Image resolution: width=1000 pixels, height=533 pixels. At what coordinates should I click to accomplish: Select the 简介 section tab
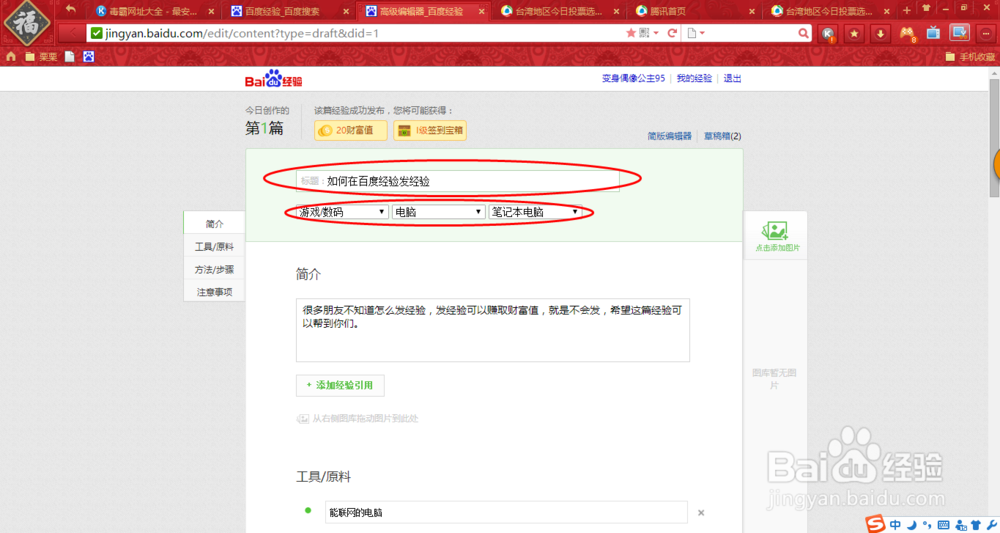[214, 224]
